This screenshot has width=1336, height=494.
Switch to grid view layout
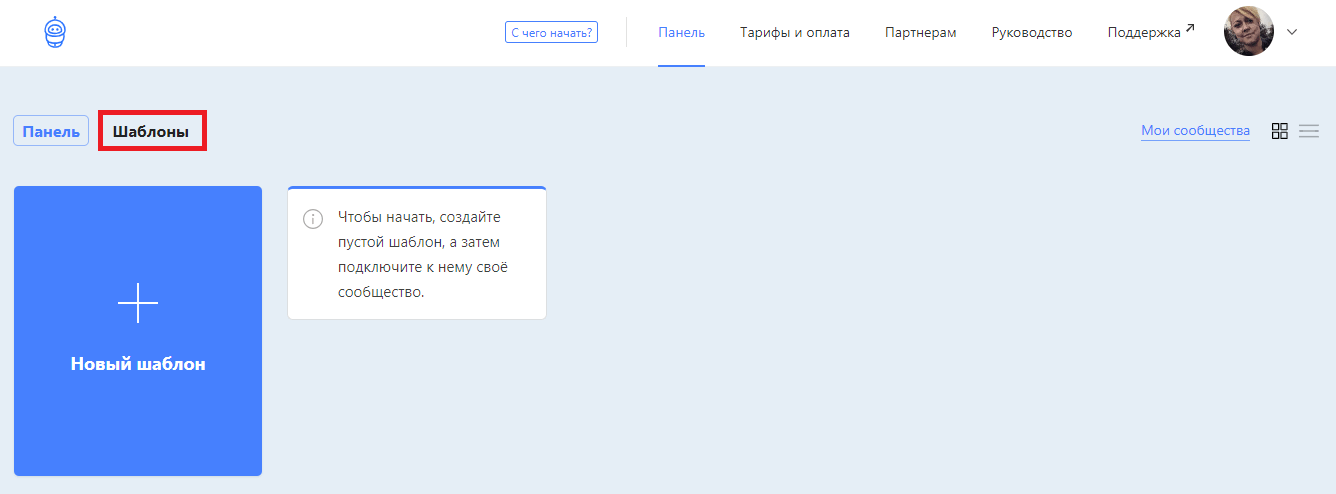click(1279, 131)
